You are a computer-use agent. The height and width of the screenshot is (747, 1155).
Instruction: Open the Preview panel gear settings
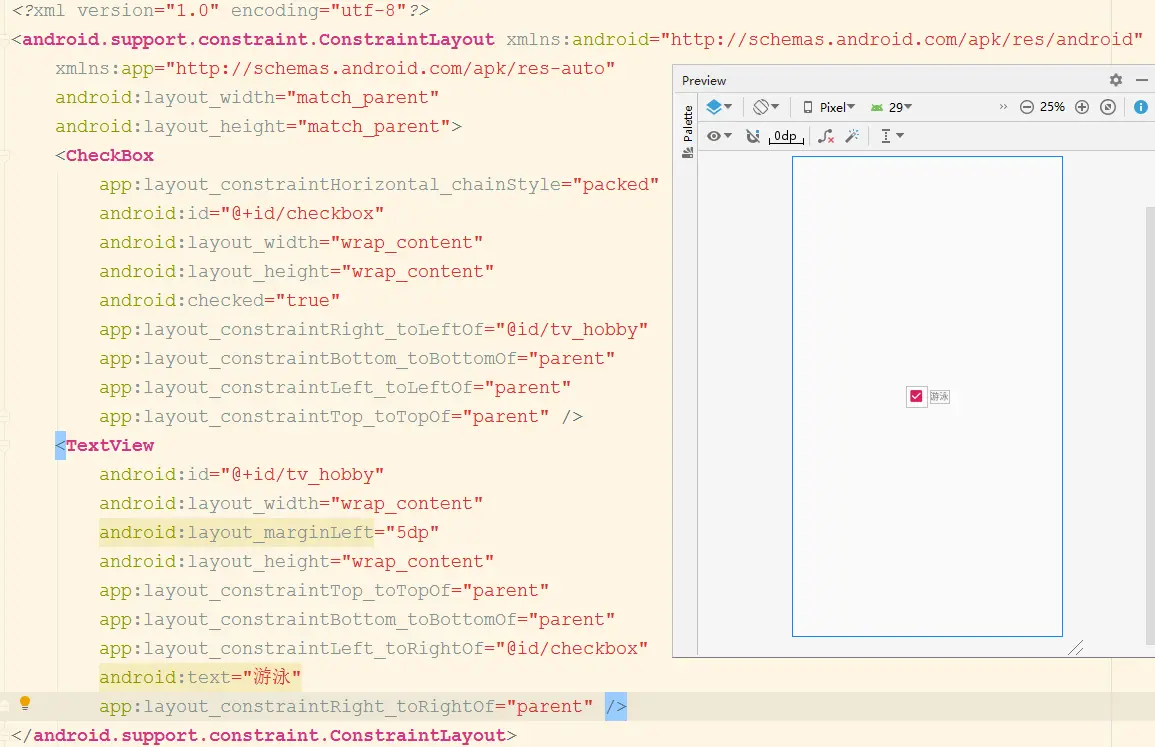click(1116, 80)
